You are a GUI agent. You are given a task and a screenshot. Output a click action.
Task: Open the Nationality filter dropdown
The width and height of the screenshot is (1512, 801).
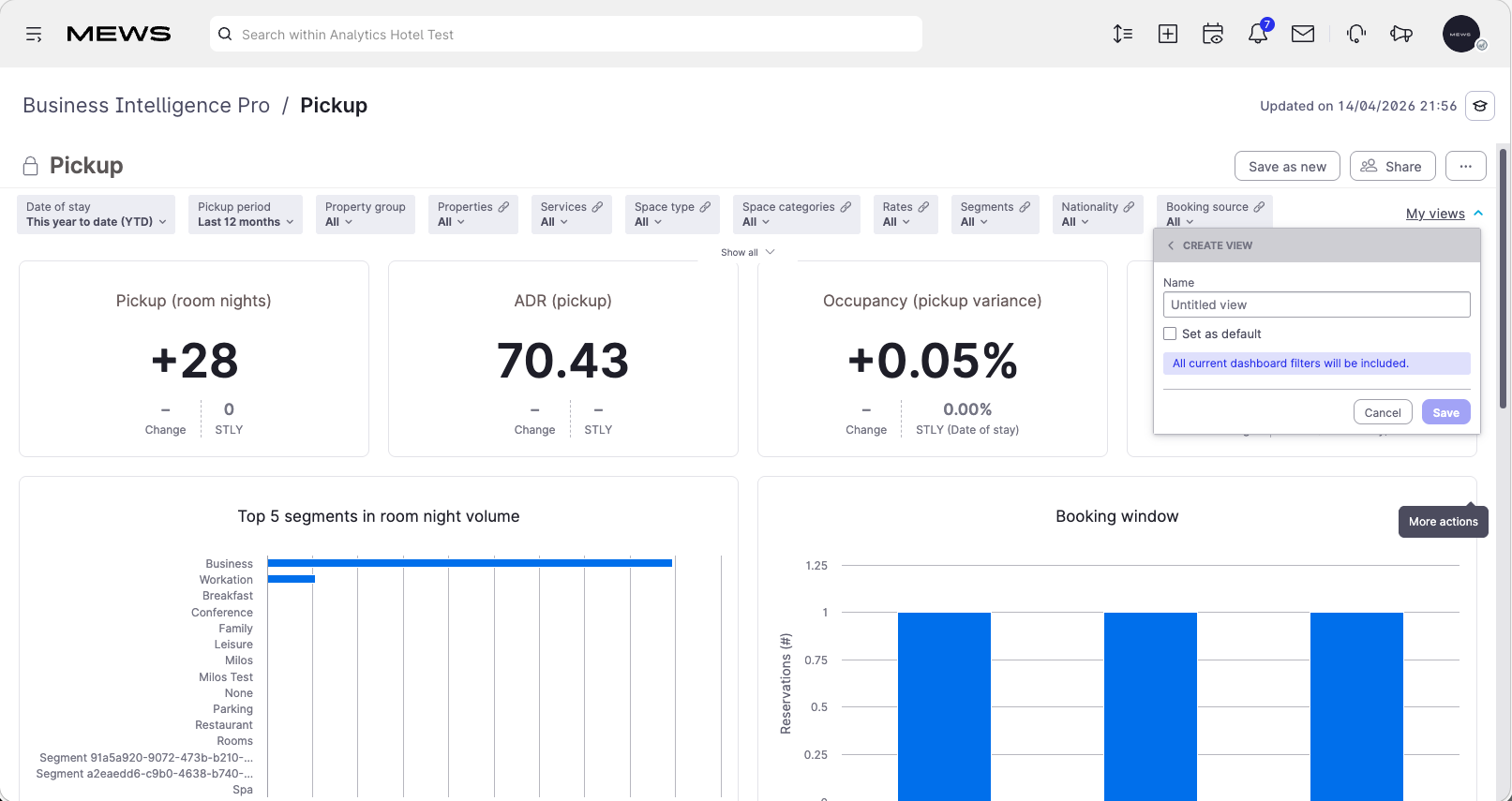pos(1098,215)
